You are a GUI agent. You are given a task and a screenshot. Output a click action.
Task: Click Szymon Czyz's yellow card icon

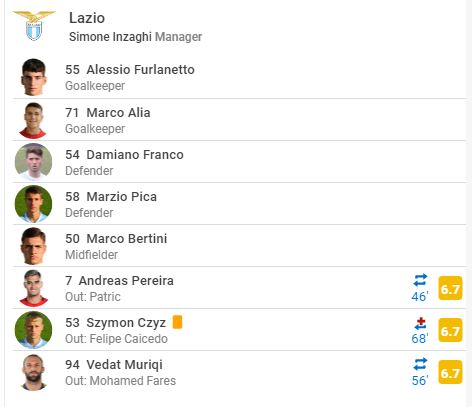point(177,322)
